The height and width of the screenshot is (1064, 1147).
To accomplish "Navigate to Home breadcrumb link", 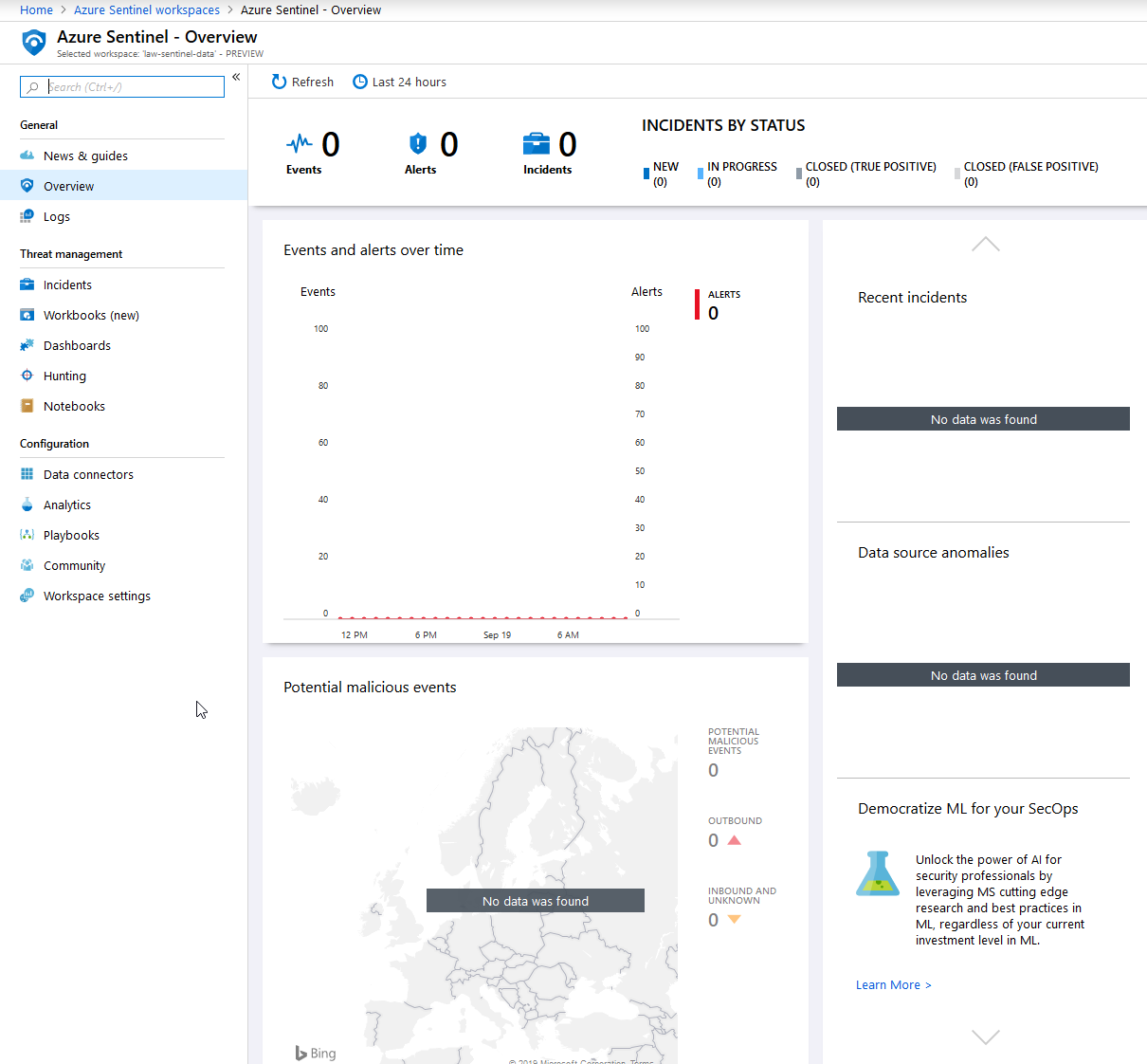I will coord(36,10).
